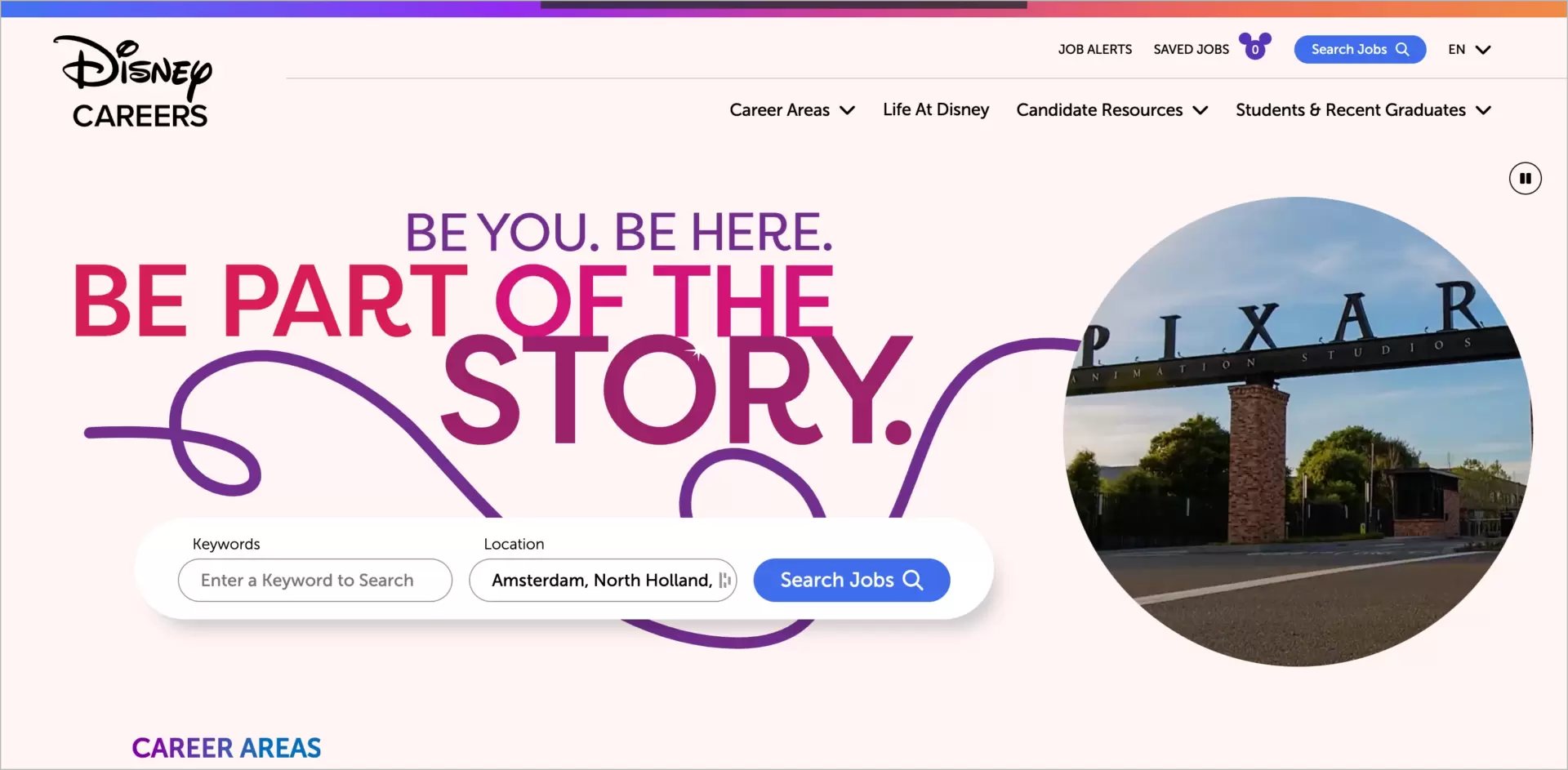The height and width of the screenshot is (770, 1568).
Task: Click the magnifier icon in the header Search Jobs button
Action: coord(1403,49)
